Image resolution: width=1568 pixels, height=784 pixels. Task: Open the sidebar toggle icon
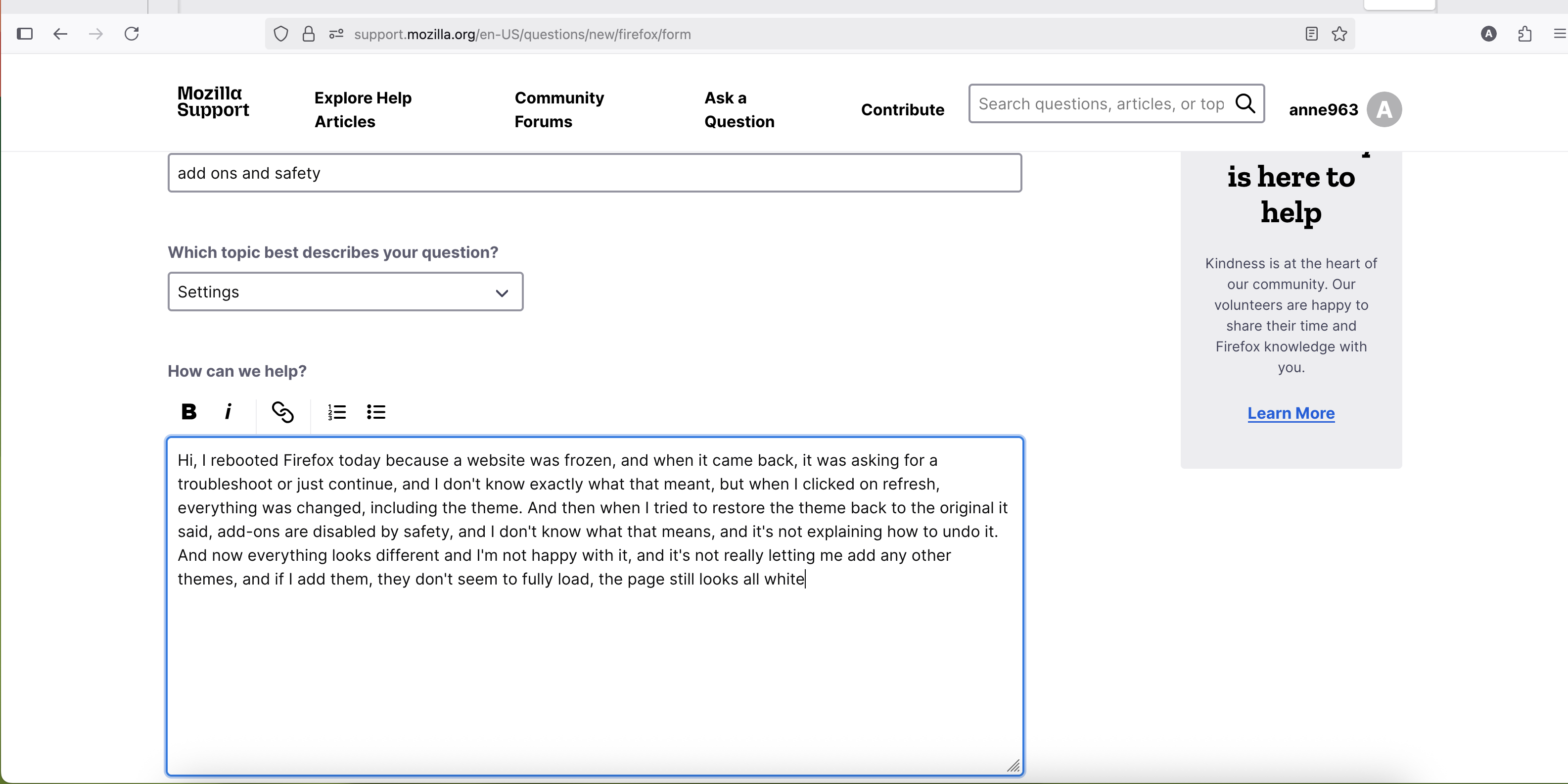coord(25,34)
